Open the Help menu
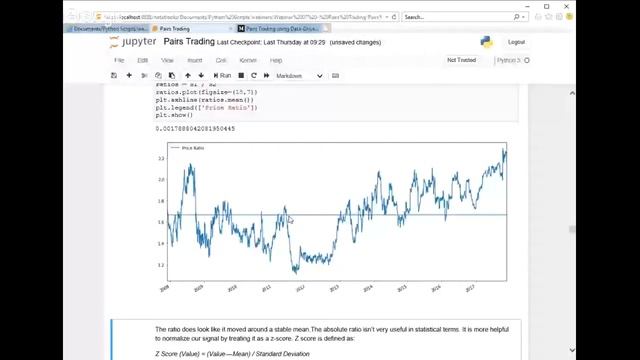The width and height of the screenshot is (640, 360). tap(276, 60)
